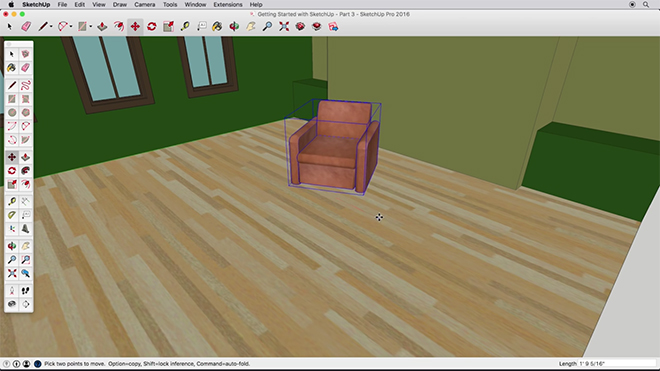Open the File menu
Screen dimensions: 660x371
[x=62, y=5]
